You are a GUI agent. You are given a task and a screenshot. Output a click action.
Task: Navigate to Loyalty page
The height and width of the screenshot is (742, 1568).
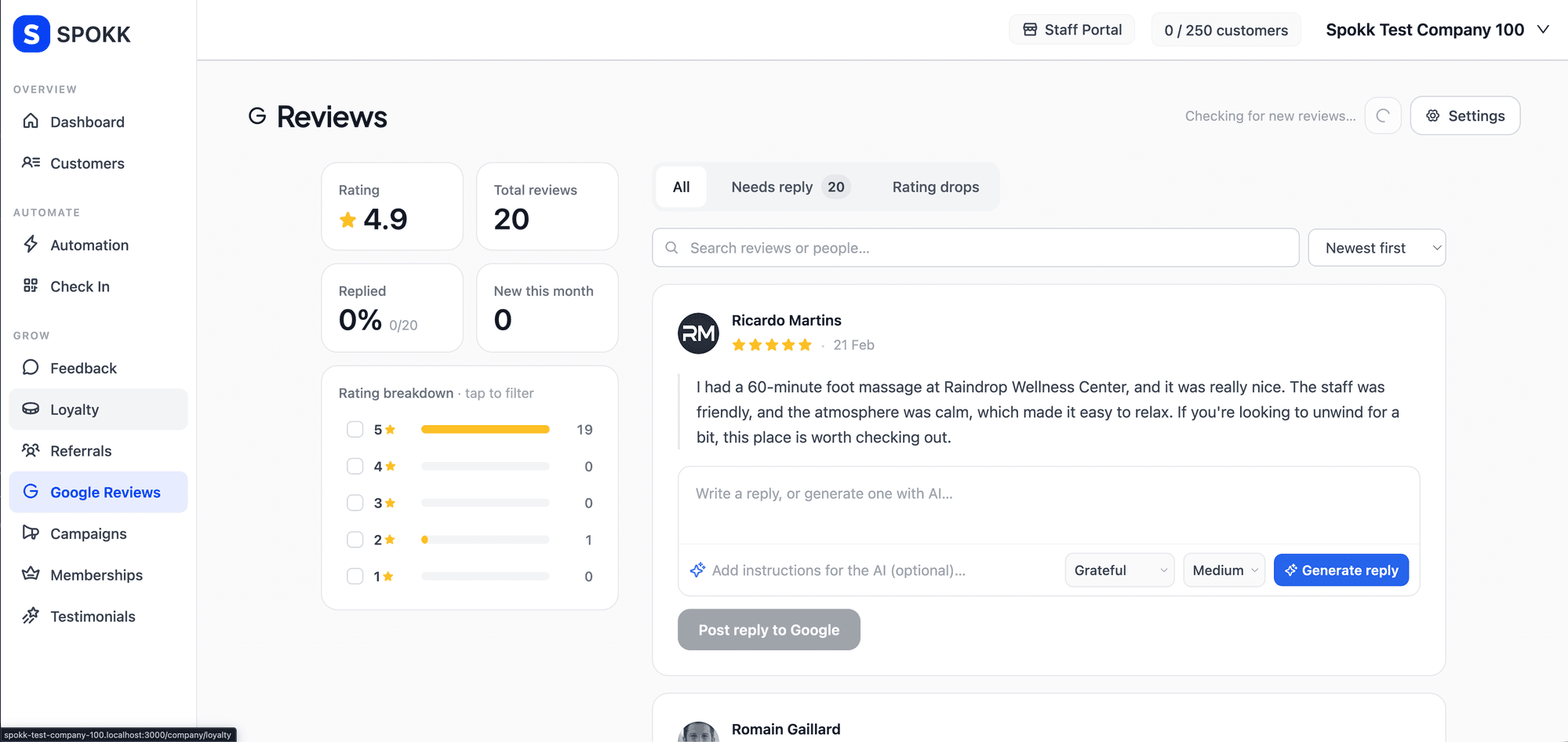98,409
